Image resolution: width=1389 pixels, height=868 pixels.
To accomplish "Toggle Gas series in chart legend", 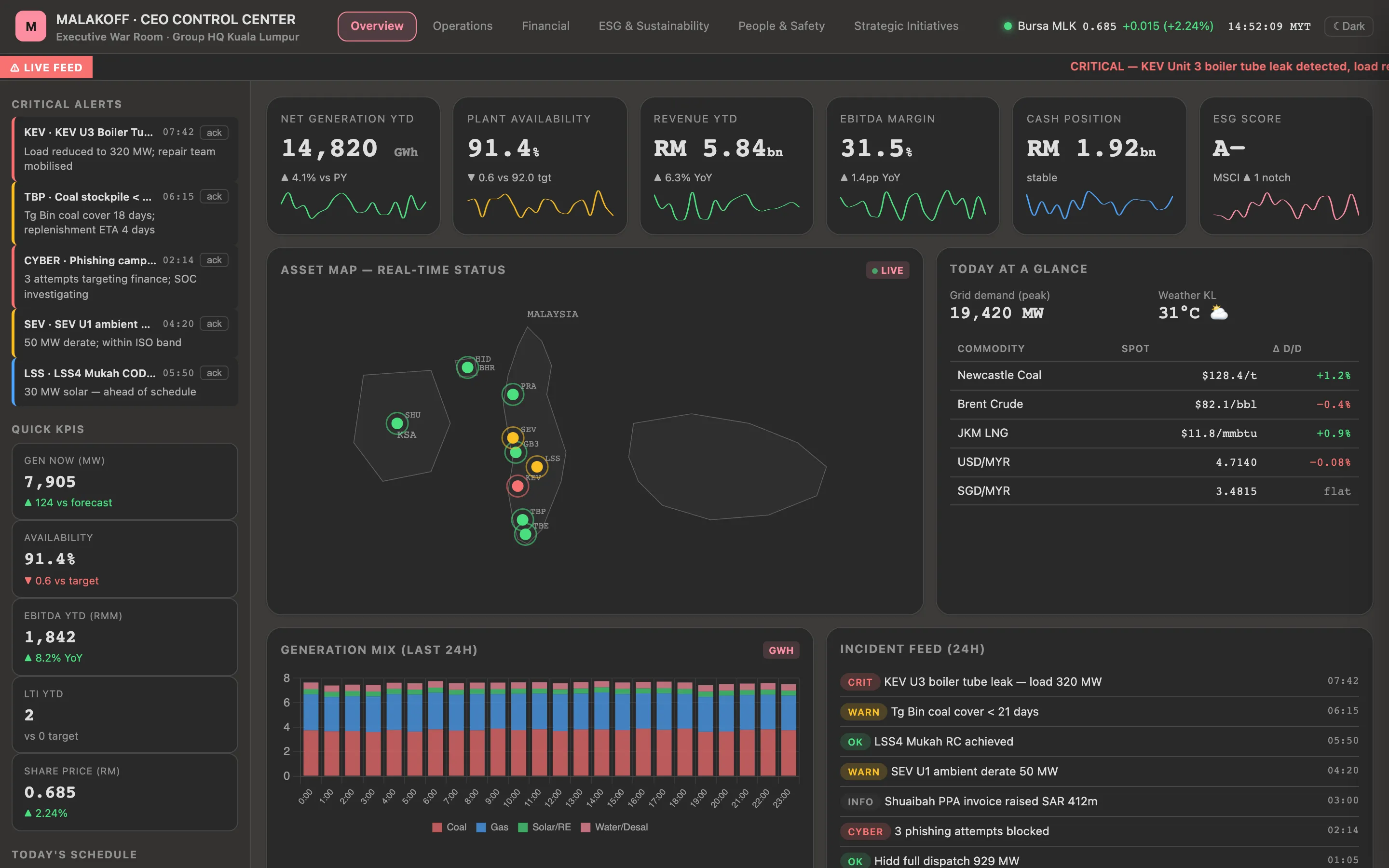I will [x=492, y=827].
